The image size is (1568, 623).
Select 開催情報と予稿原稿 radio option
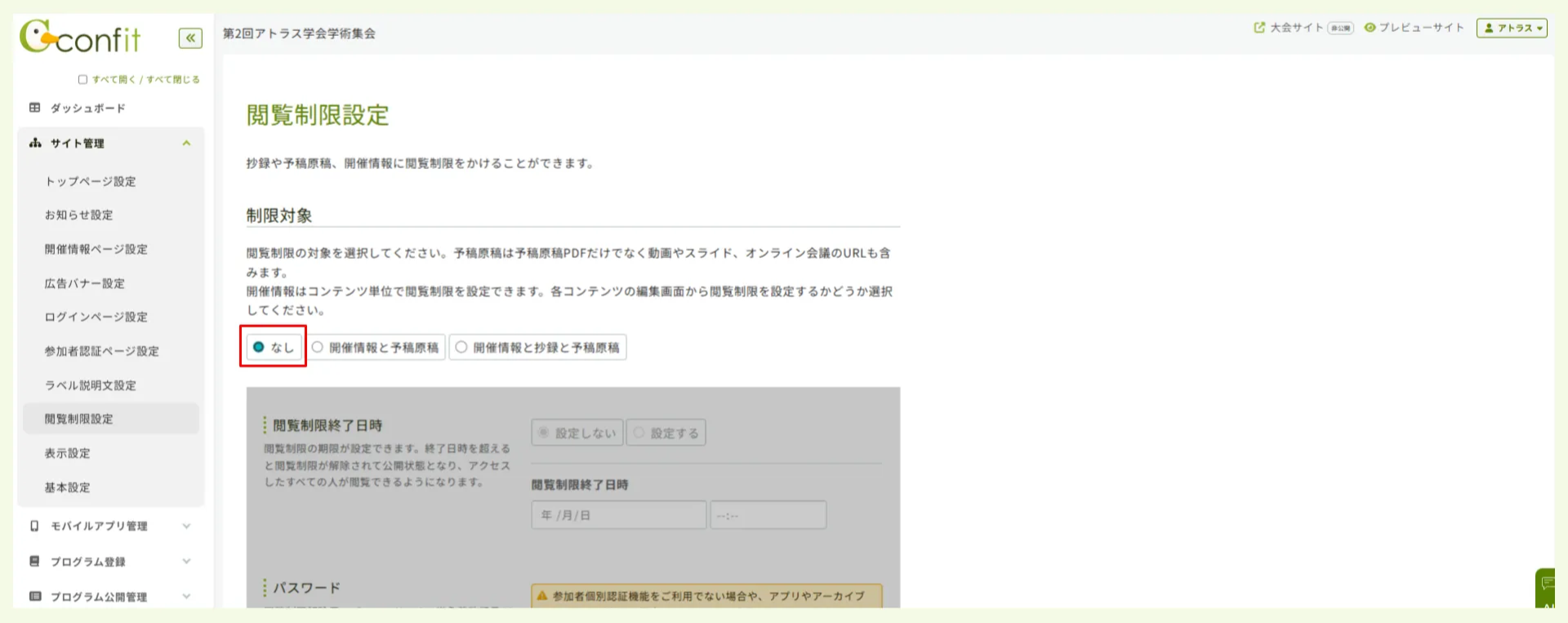318,347
